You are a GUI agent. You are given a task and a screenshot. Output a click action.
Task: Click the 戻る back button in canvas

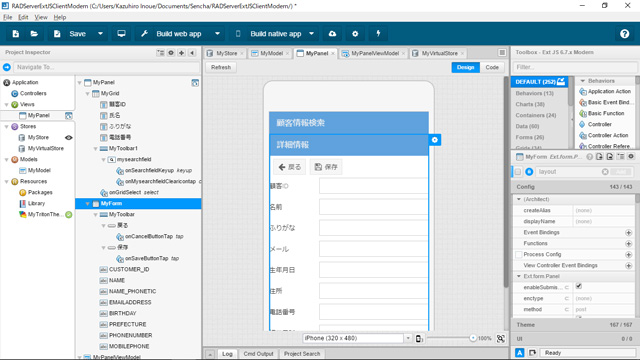(289, 167)
